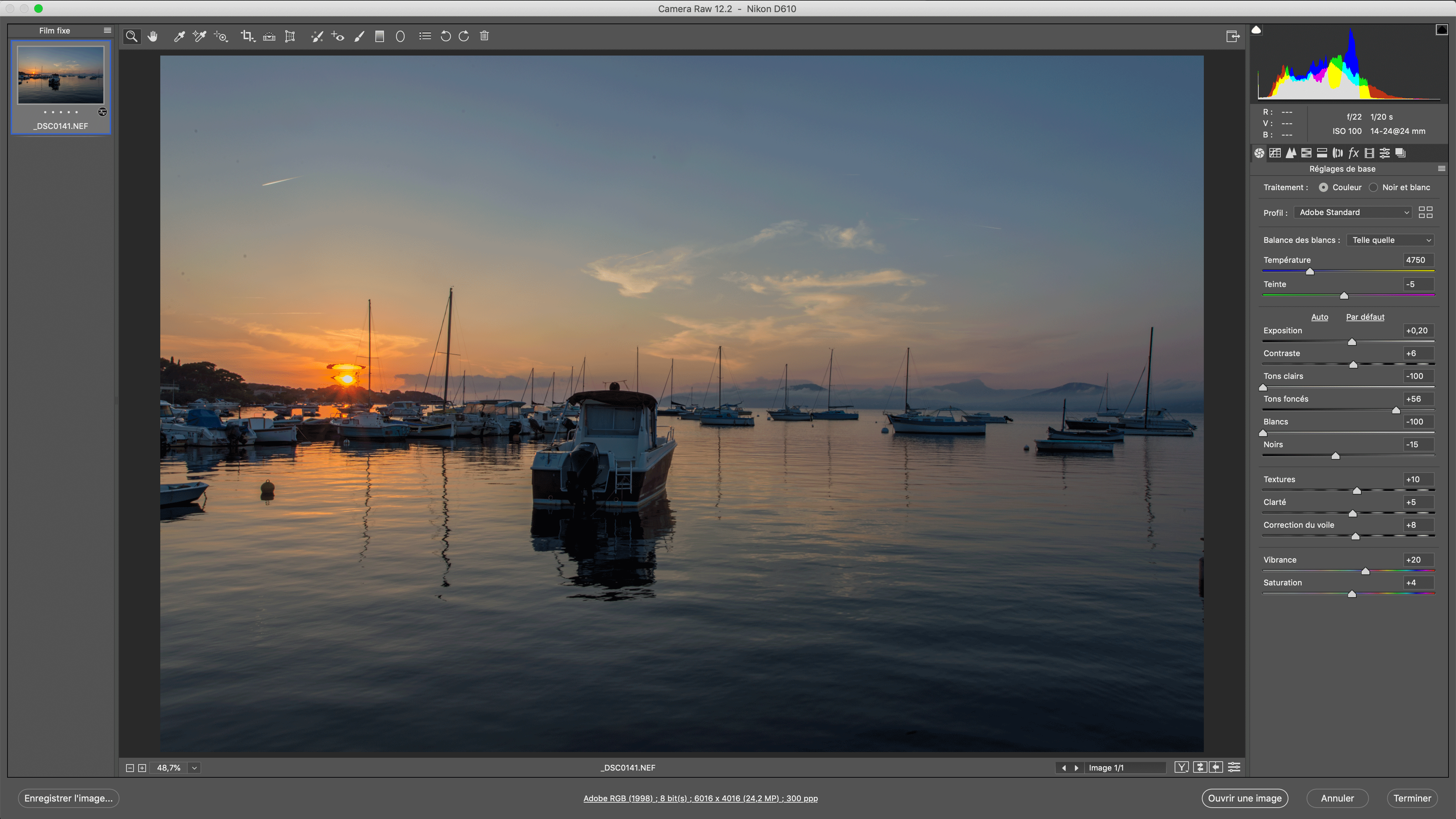Open the zoom level dropdown arrow
1456x819 pixels.
point(194,768)
